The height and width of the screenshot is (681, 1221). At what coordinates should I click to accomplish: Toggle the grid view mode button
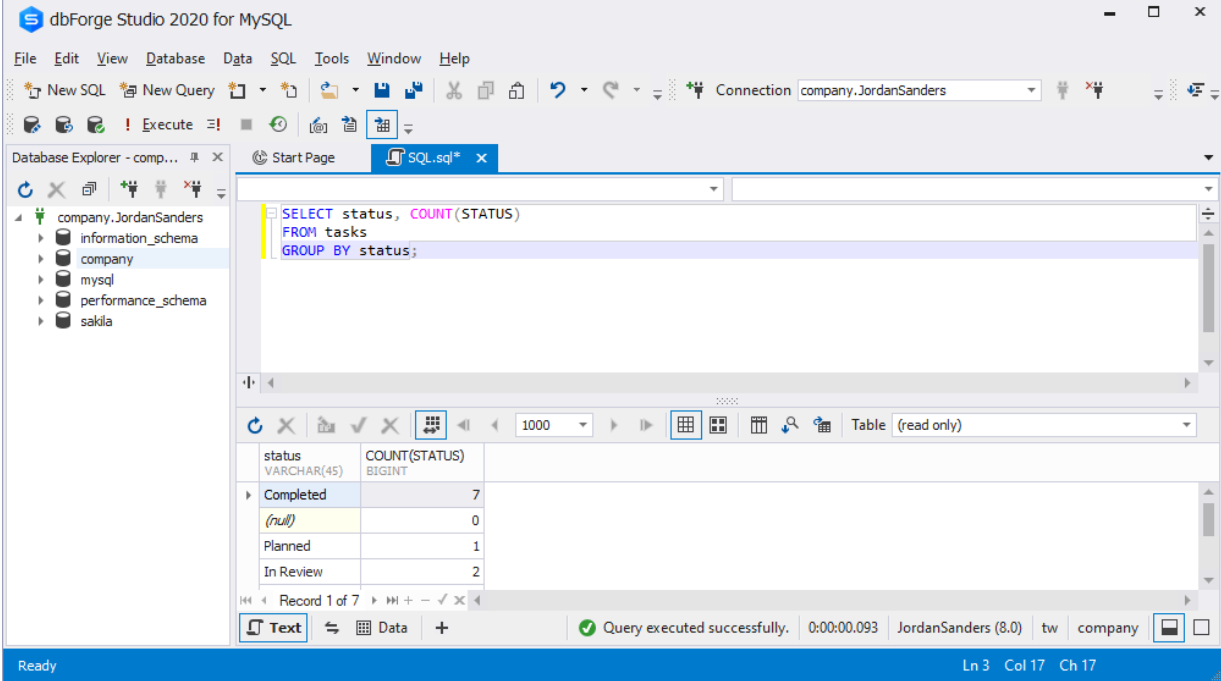click(685, 425)
